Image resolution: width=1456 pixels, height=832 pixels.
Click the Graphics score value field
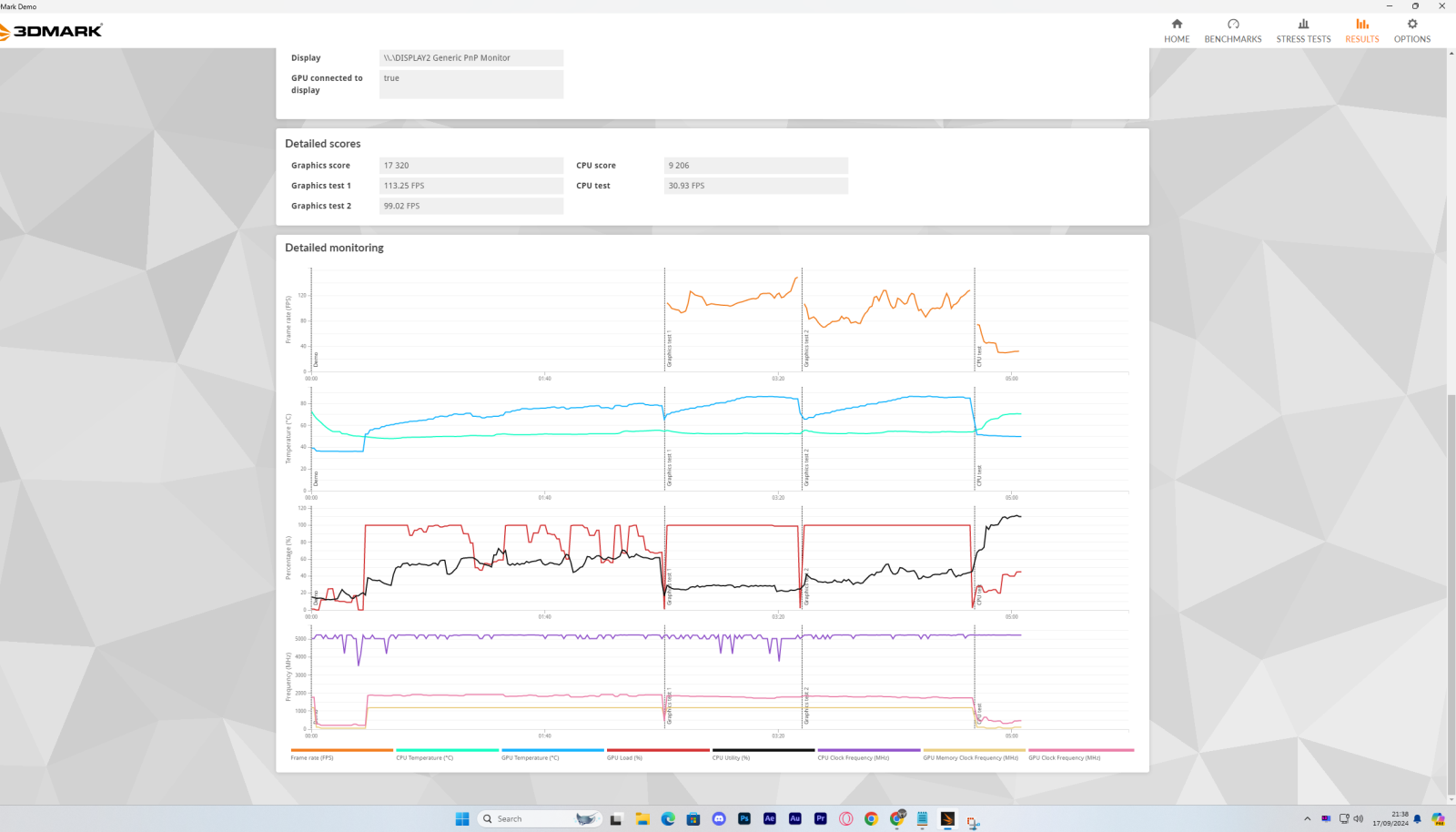click(471, 166)
